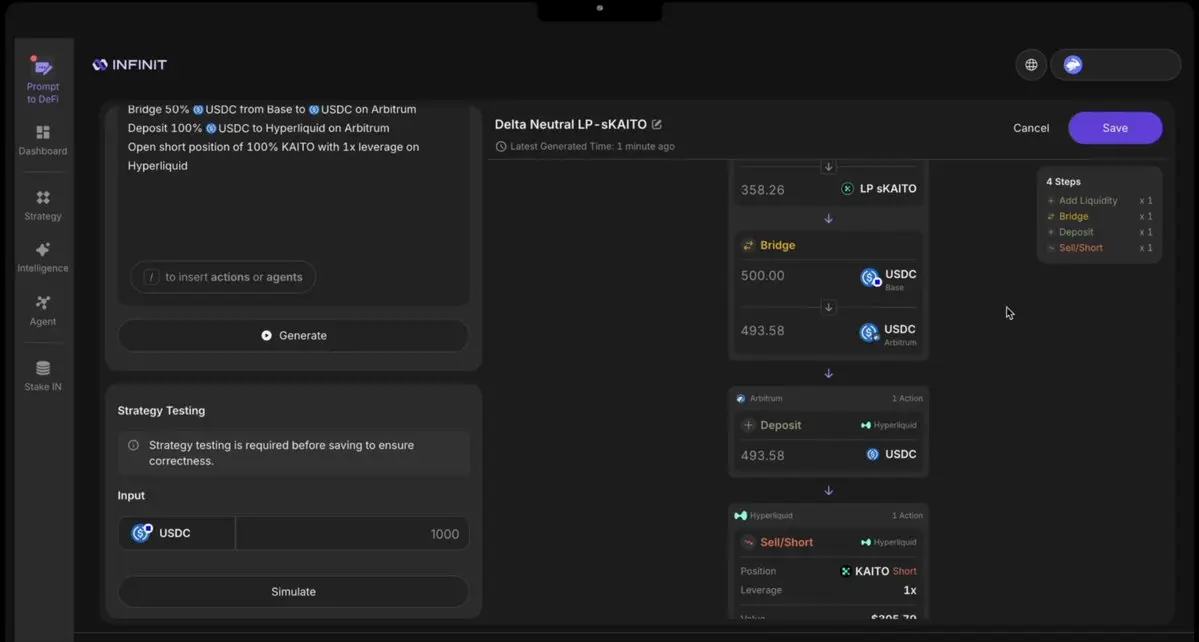Save the strategy
The height and width of the screenshot is (642, 1199).
pyautogui.click(x=1115, y=128)
